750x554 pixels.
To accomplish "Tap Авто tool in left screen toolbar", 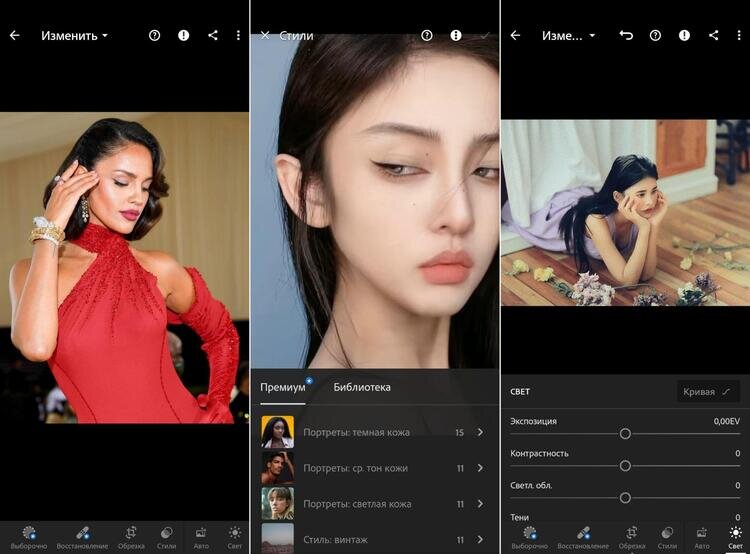I will click(x=201, y=537).
